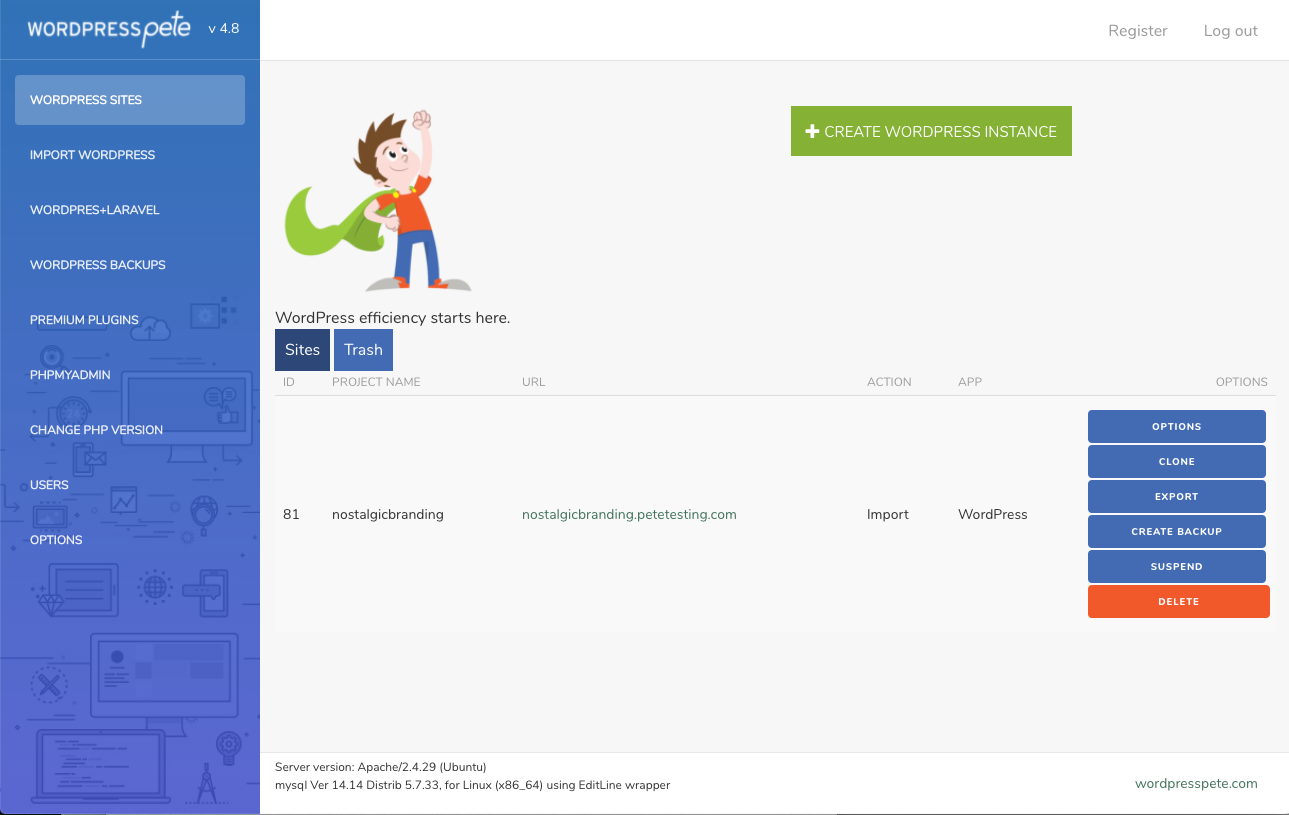This screenshot has height=815, width=1289.
Task: Click the URL column header
Action: tap(534, 382)
